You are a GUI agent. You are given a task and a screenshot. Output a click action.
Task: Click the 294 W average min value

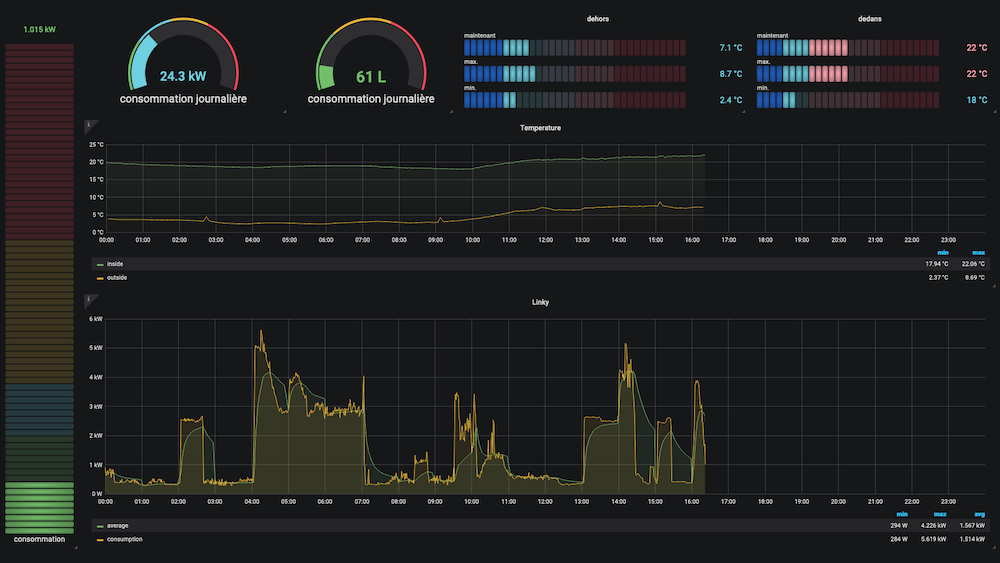pos(899,526)
